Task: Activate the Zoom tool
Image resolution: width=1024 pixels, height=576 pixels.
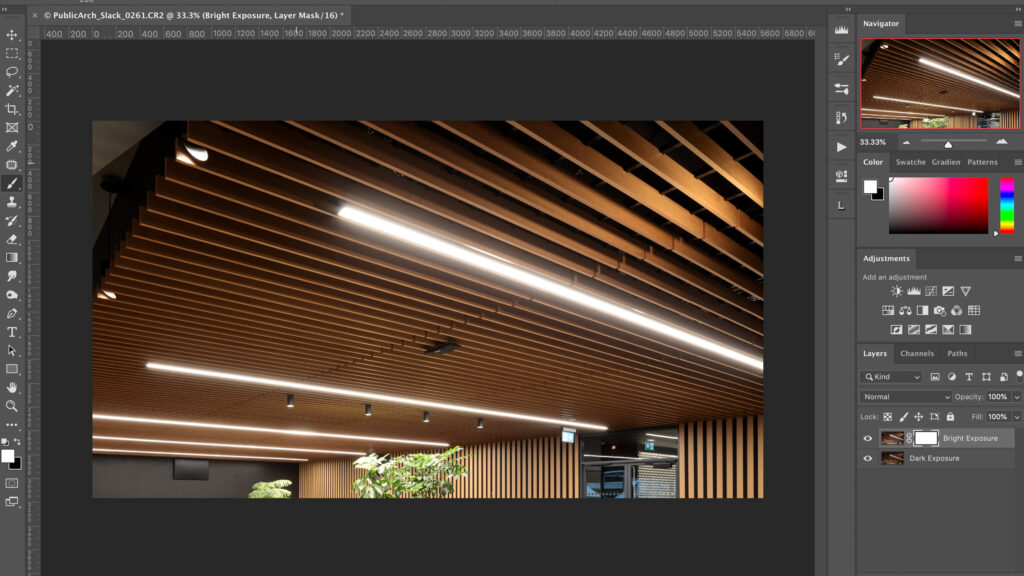Action: [12, 406]
